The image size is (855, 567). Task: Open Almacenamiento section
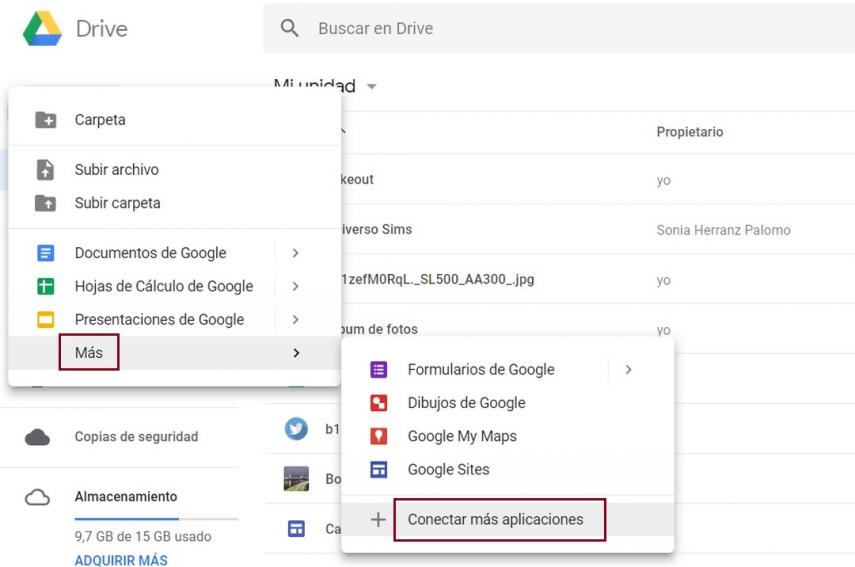(x=126, y=497)
